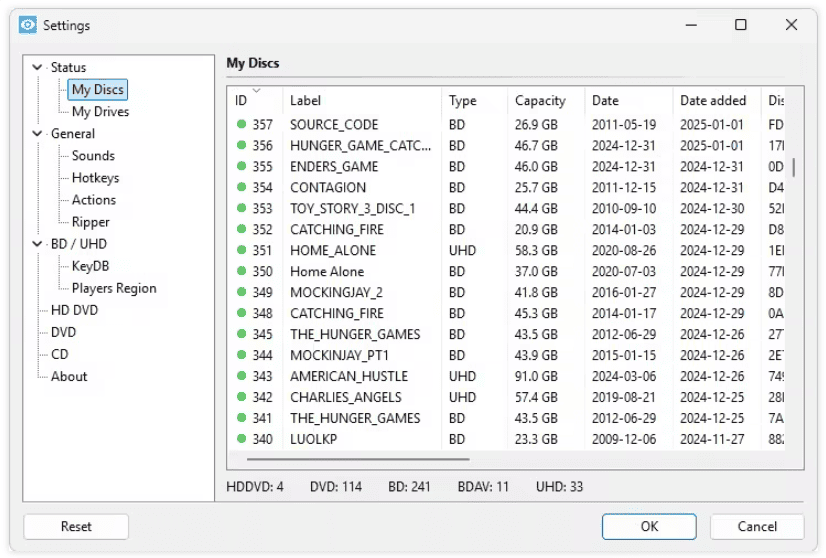Collapse the General tree node
Image resolution: width=826 pixels, height=558 pixels.
37,133
